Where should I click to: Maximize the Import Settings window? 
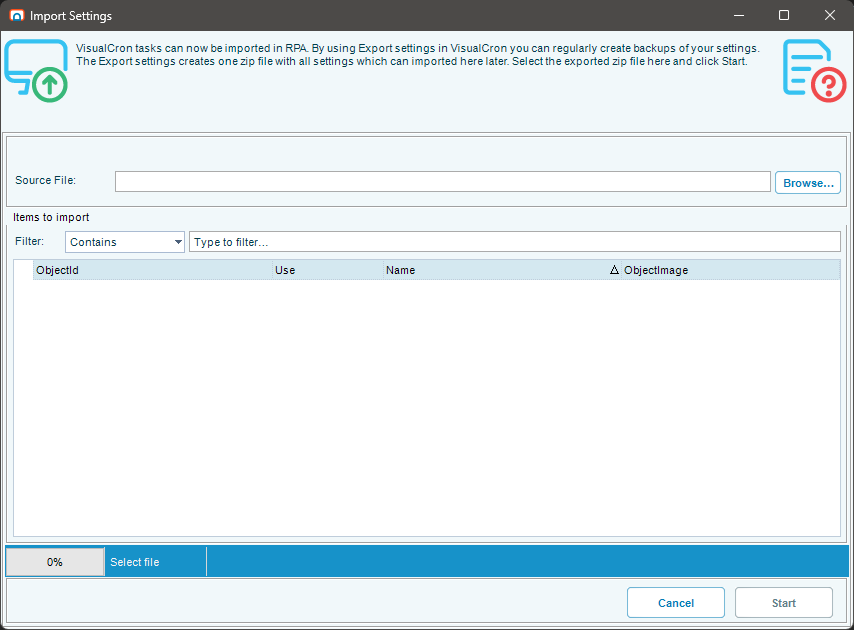pyautogui.click(x=784, y=15)
